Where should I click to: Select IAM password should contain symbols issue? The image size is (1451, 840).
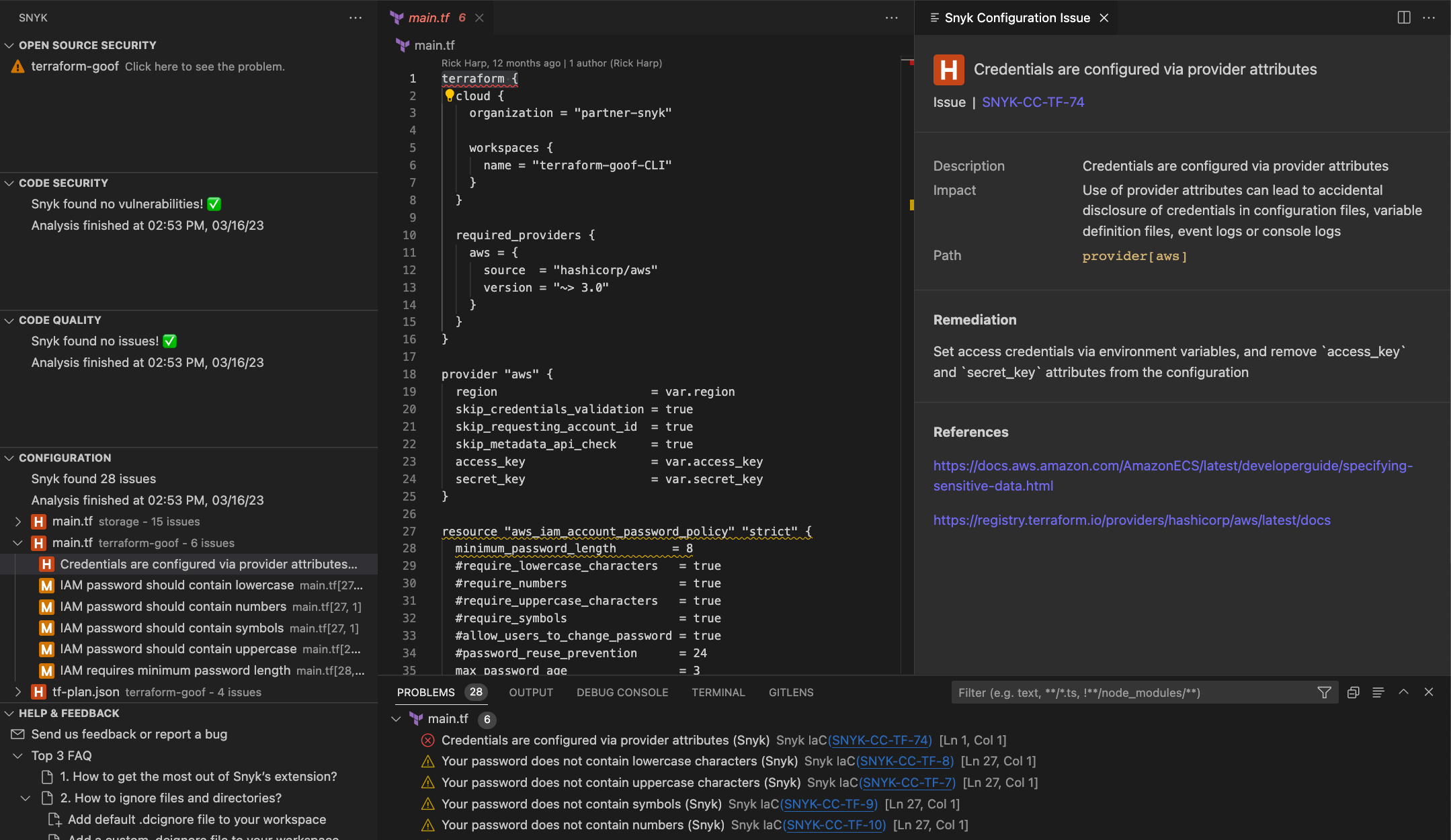coord(171,628)
